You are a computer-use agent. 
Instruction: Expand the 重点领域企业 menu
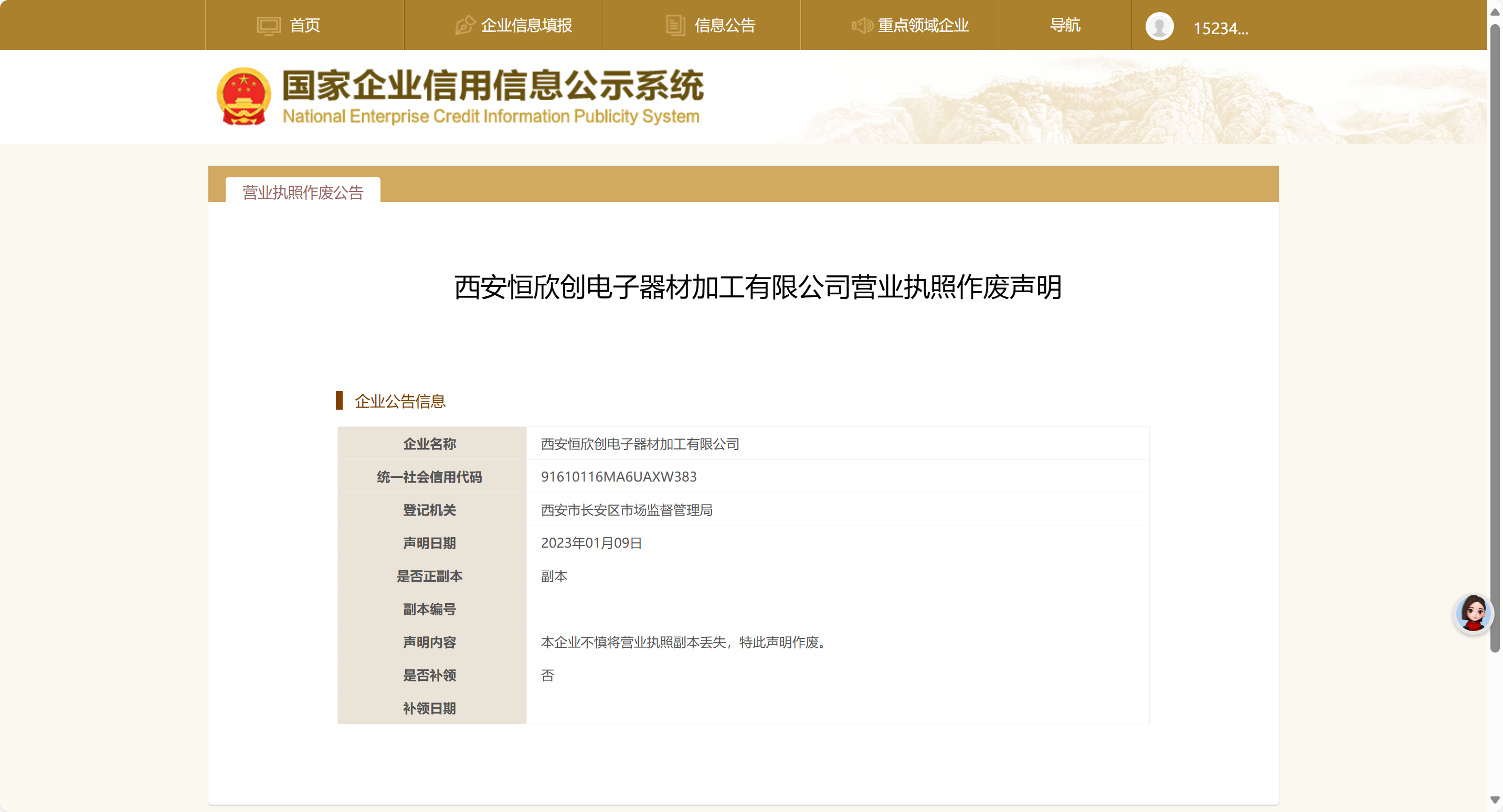coord(923,25)
